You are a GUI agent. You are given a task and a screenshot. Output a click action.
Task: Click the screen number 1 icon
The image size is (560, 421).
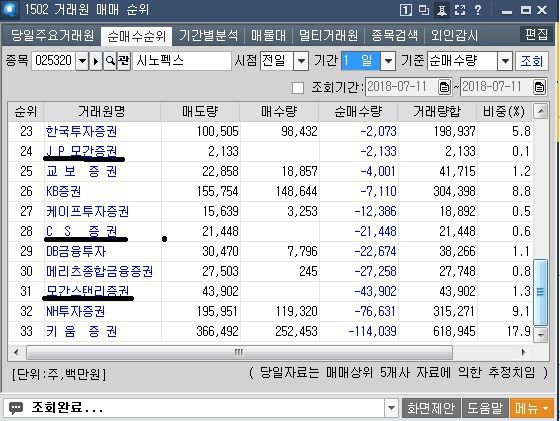(405, 10)
